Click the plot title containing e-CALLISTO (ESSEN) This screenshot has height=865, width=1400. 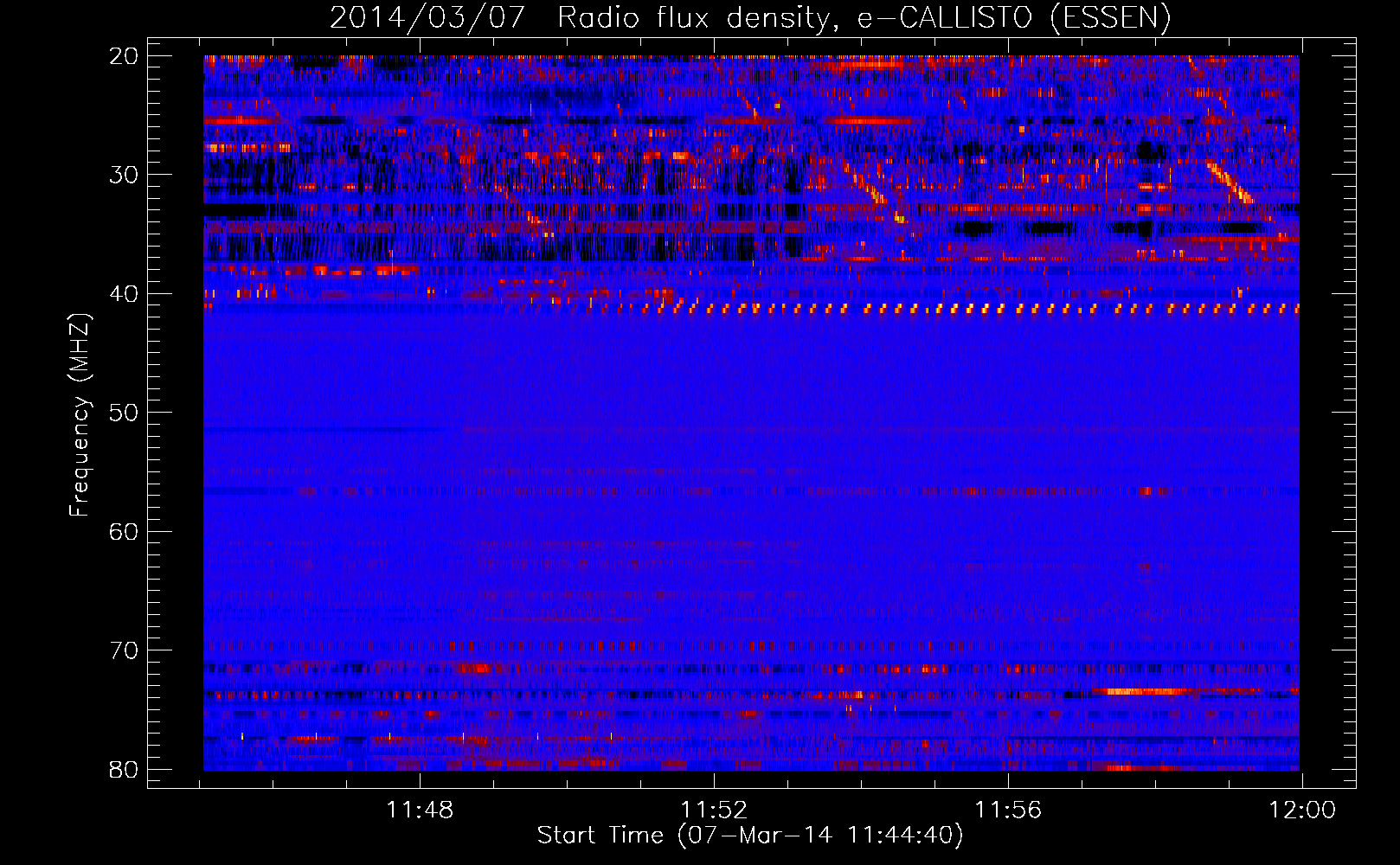coord(750,18)
